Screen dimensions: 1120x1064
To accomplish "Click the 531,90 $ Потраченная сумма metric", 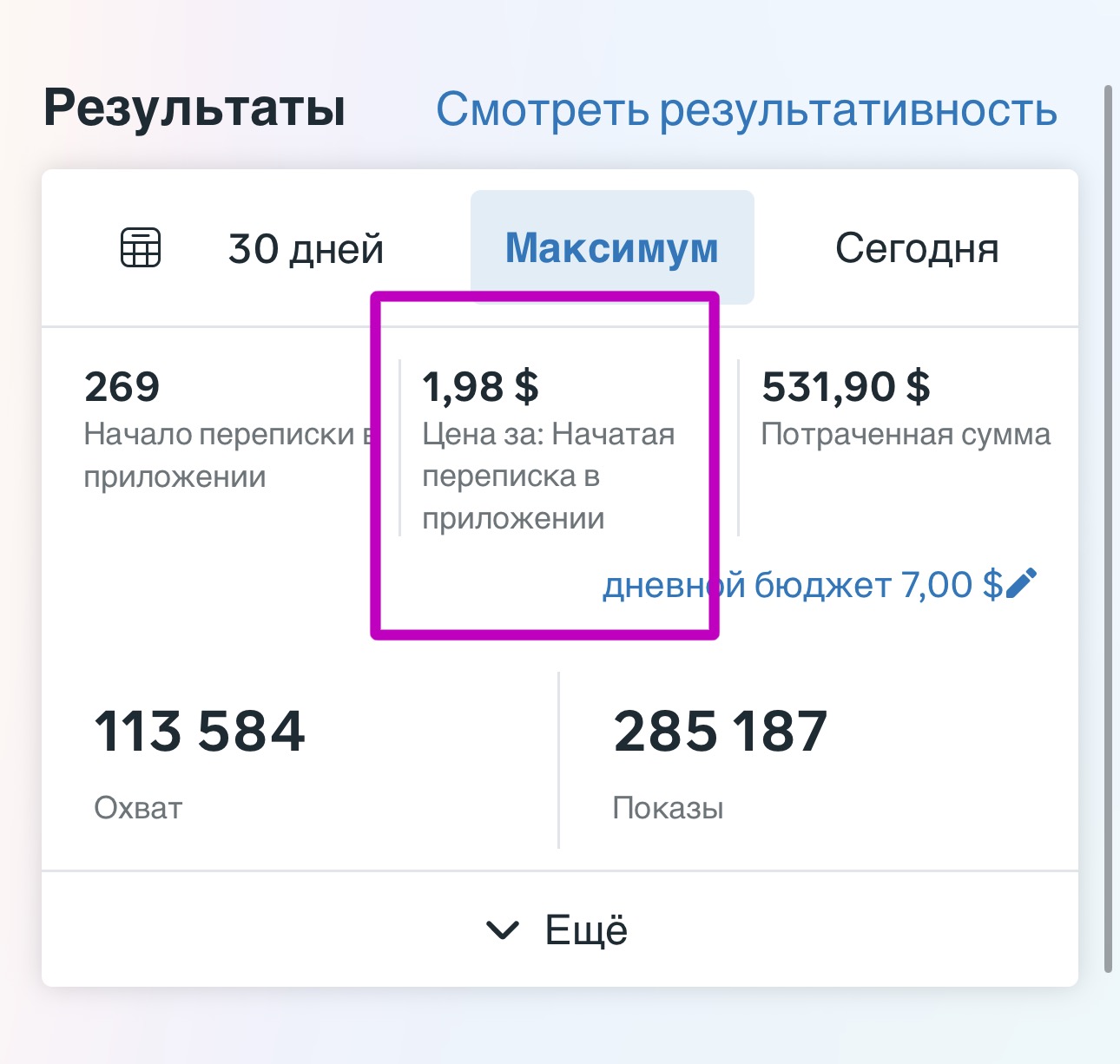I will 846,386.
